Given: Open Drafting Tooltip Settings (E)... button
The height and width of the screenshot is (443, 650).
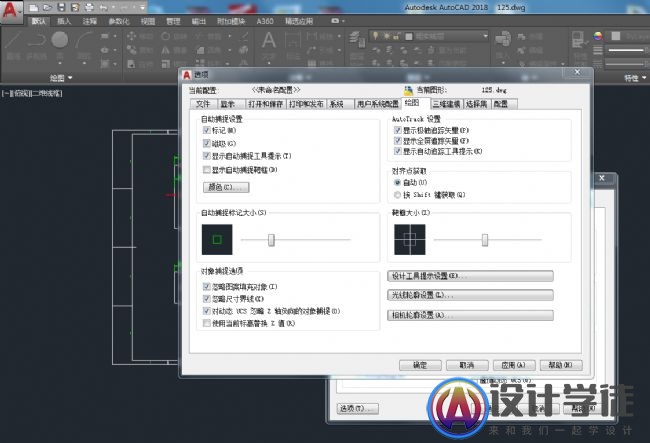Looking at the screenshot, I should point(470,276).
